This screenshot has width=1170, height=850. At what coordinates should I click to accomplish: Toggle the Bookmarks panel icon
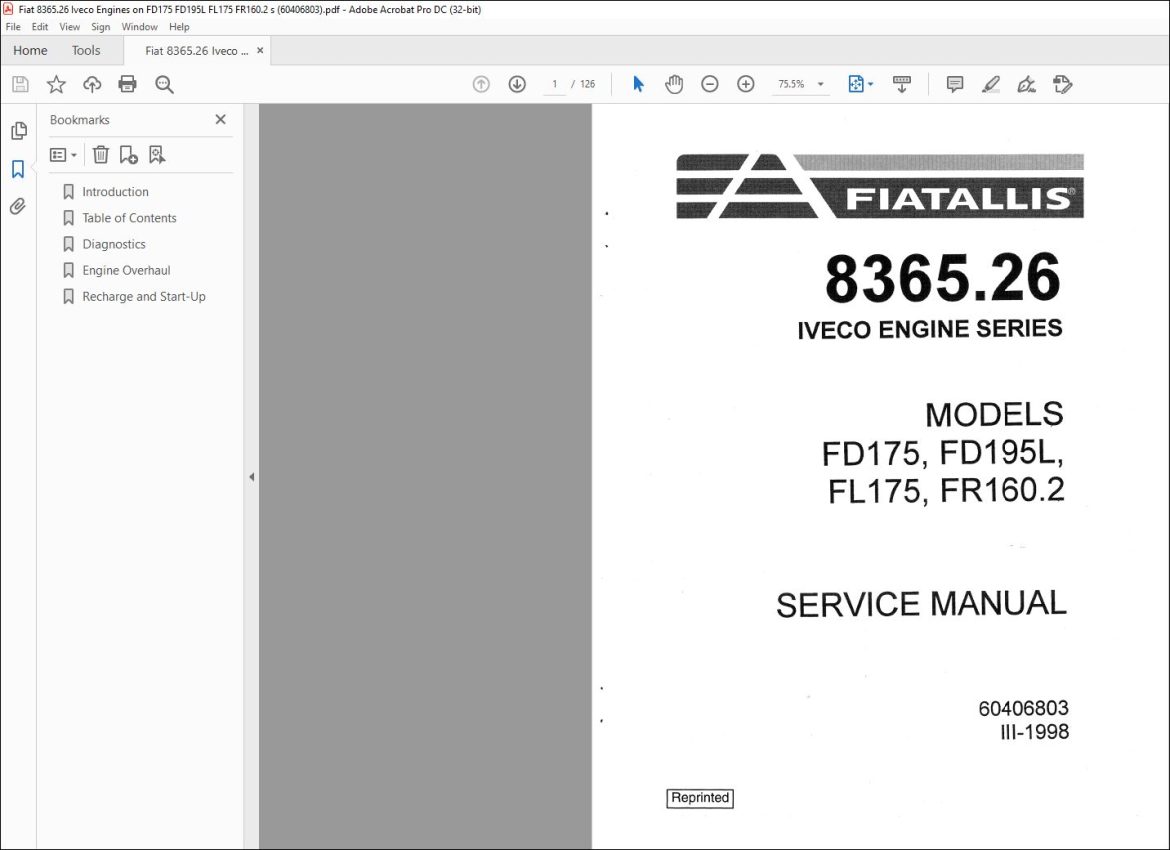coord(19,169)
